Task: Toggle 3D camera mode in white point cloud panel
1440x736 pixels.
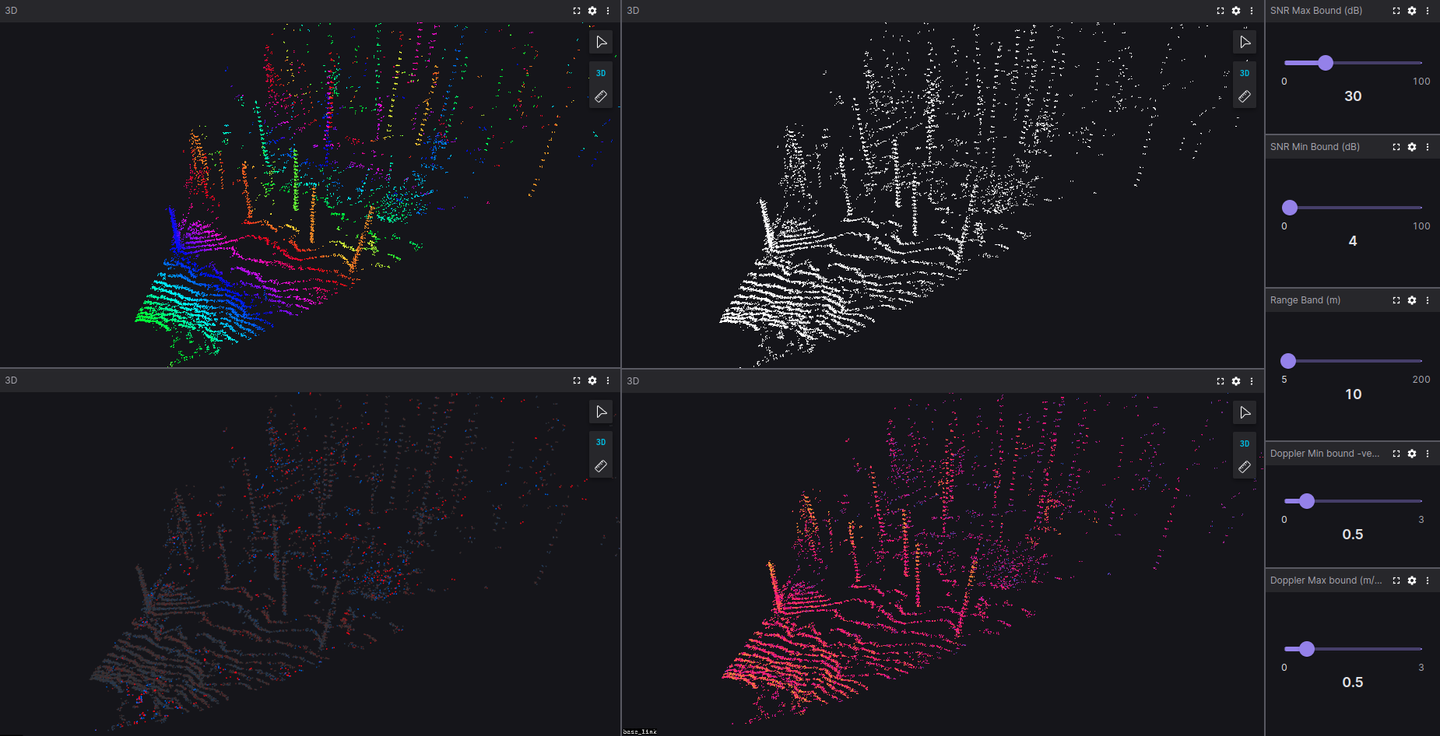Action: pos(1244,73)
